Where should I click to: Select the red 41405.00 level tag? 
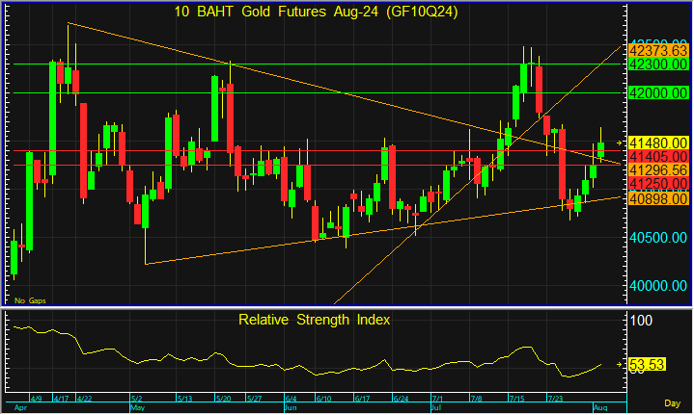tap(658, 157)
